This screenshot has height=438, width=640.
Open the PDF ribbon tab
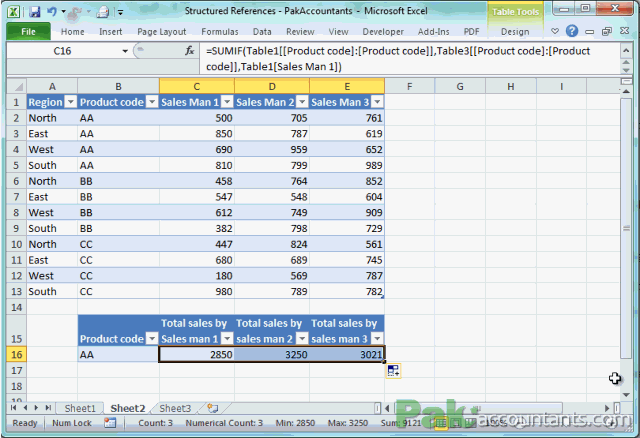click(471, 31)
